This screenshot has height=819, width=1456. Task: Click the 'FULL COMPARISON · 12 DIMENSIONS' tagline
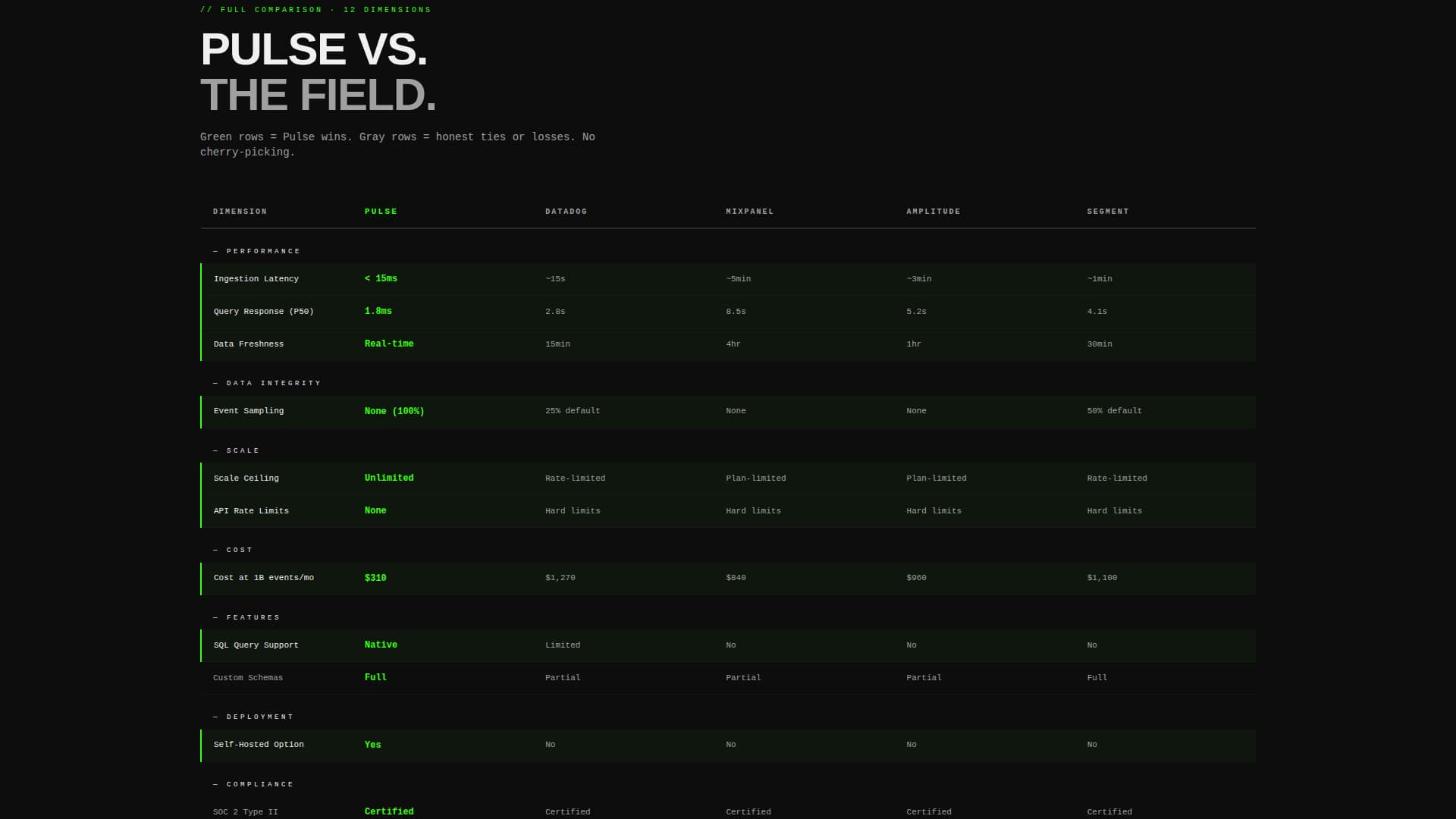point(315,10)
